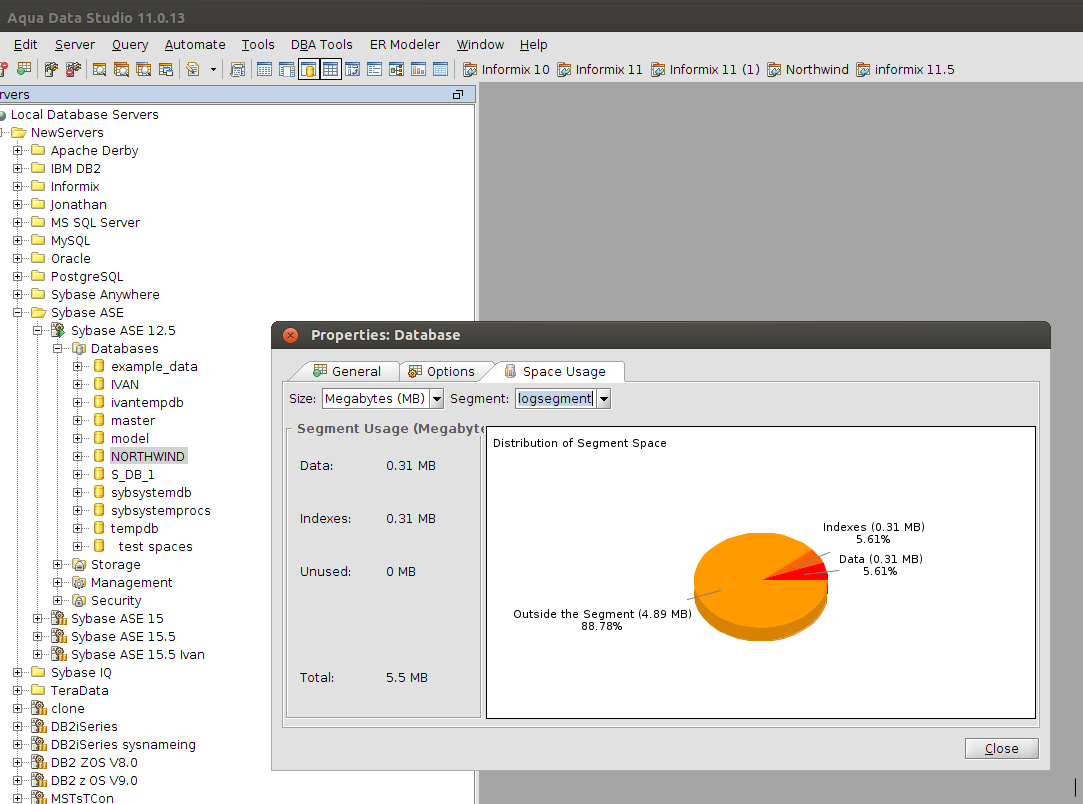
Task: Open the informix 11.5 server shortcut
Action: pyautogui.click(x=905, y=69)
